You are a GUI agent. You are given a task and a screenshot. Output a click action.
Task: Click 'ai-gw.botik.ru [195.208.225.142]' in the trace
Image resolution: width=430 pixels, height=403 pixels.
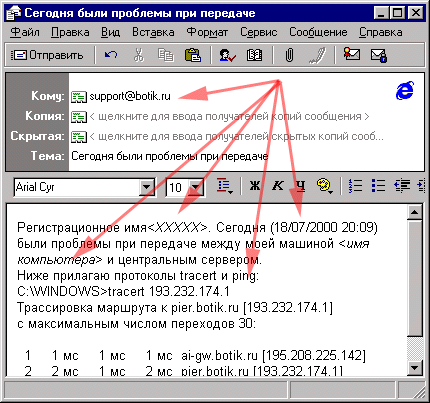273,356
